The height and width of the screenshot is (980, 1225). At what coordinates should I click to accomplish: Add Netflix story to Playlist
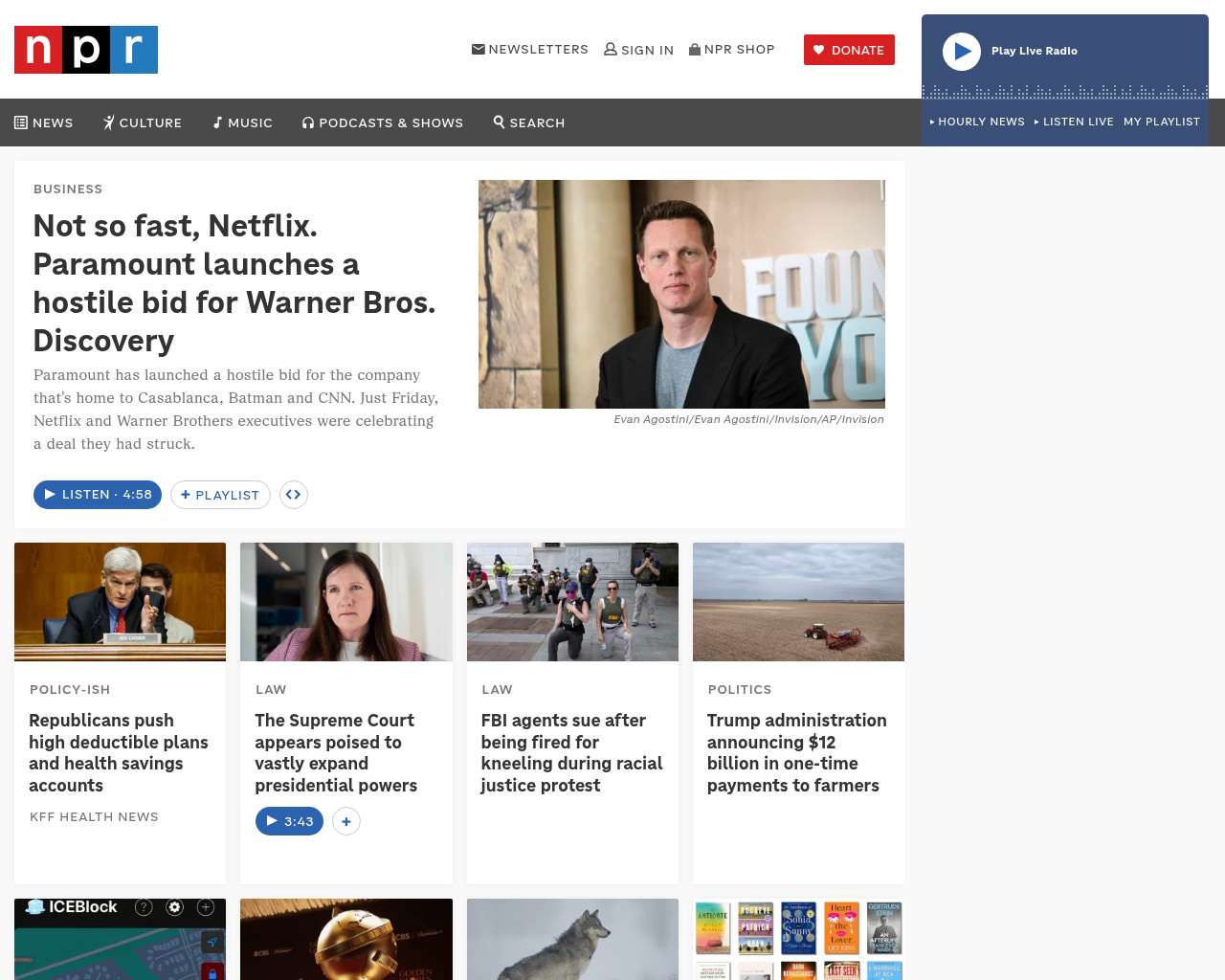tap(220, 495)
